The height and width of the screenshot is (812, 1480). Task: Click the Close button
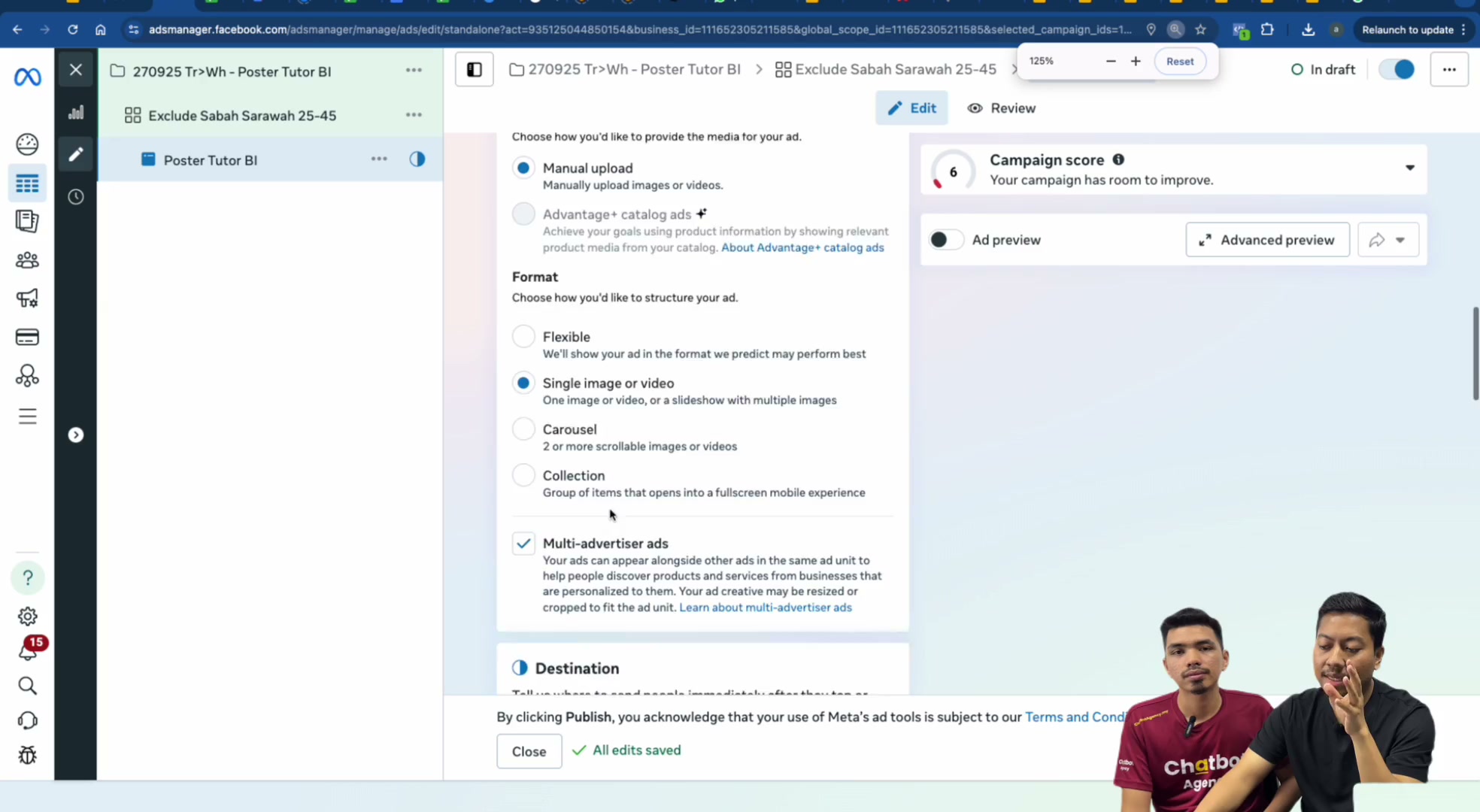coord(529,751)
